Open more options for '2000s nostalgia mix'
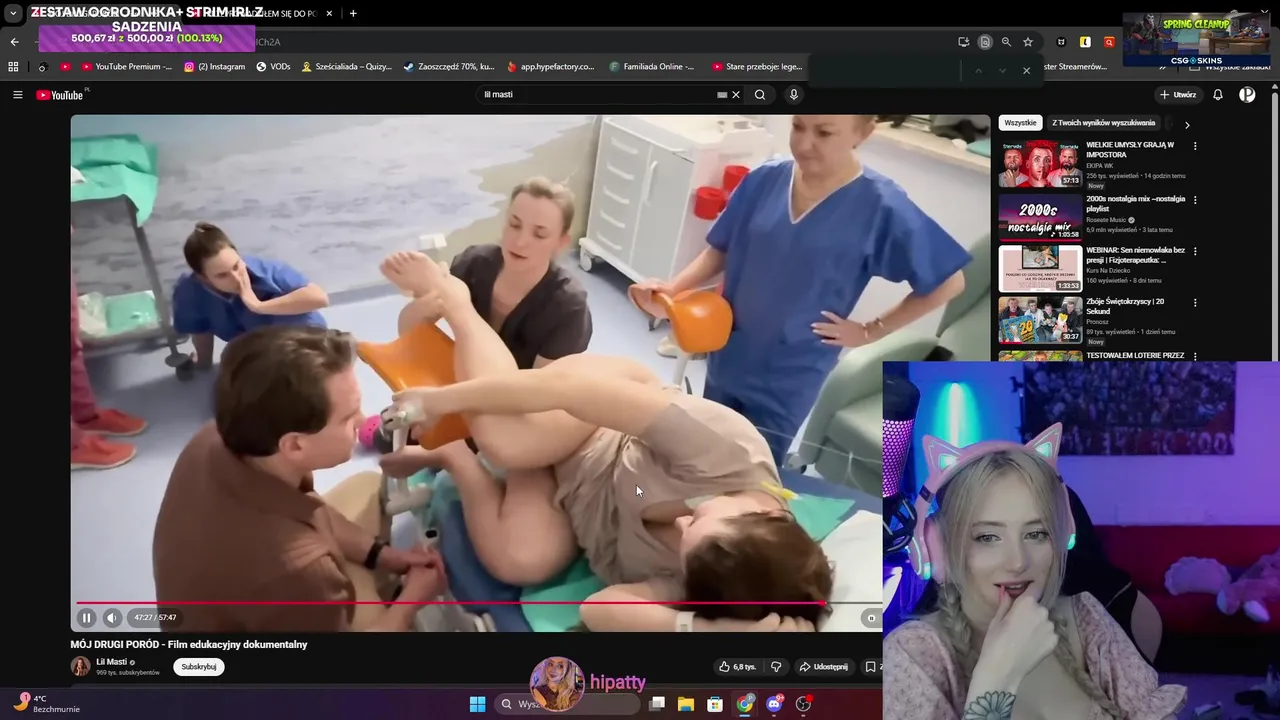Image resolution: width=1280 pixels, height=720 pixels. click(1195, 200)
